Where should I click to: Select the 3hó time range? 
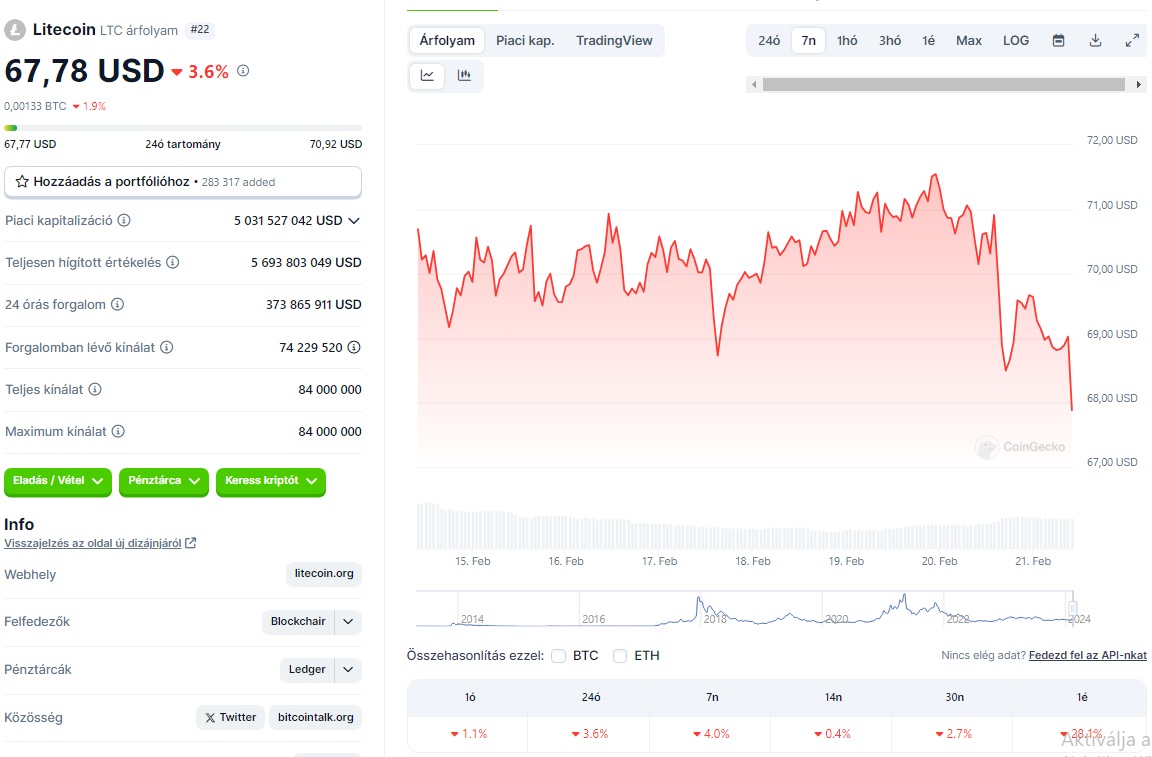[890, 40]
